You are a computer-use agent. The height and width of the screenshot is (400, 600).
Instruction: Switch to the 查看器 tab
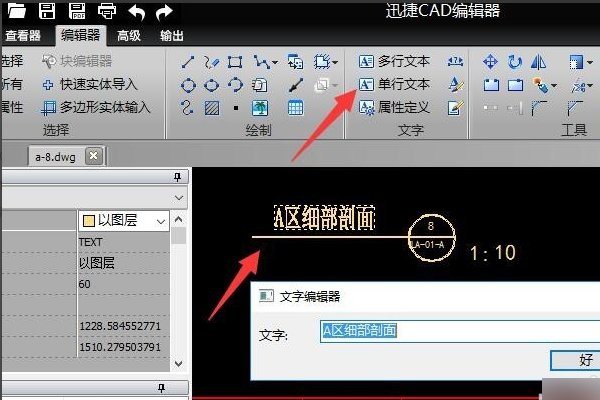[23, 36]
